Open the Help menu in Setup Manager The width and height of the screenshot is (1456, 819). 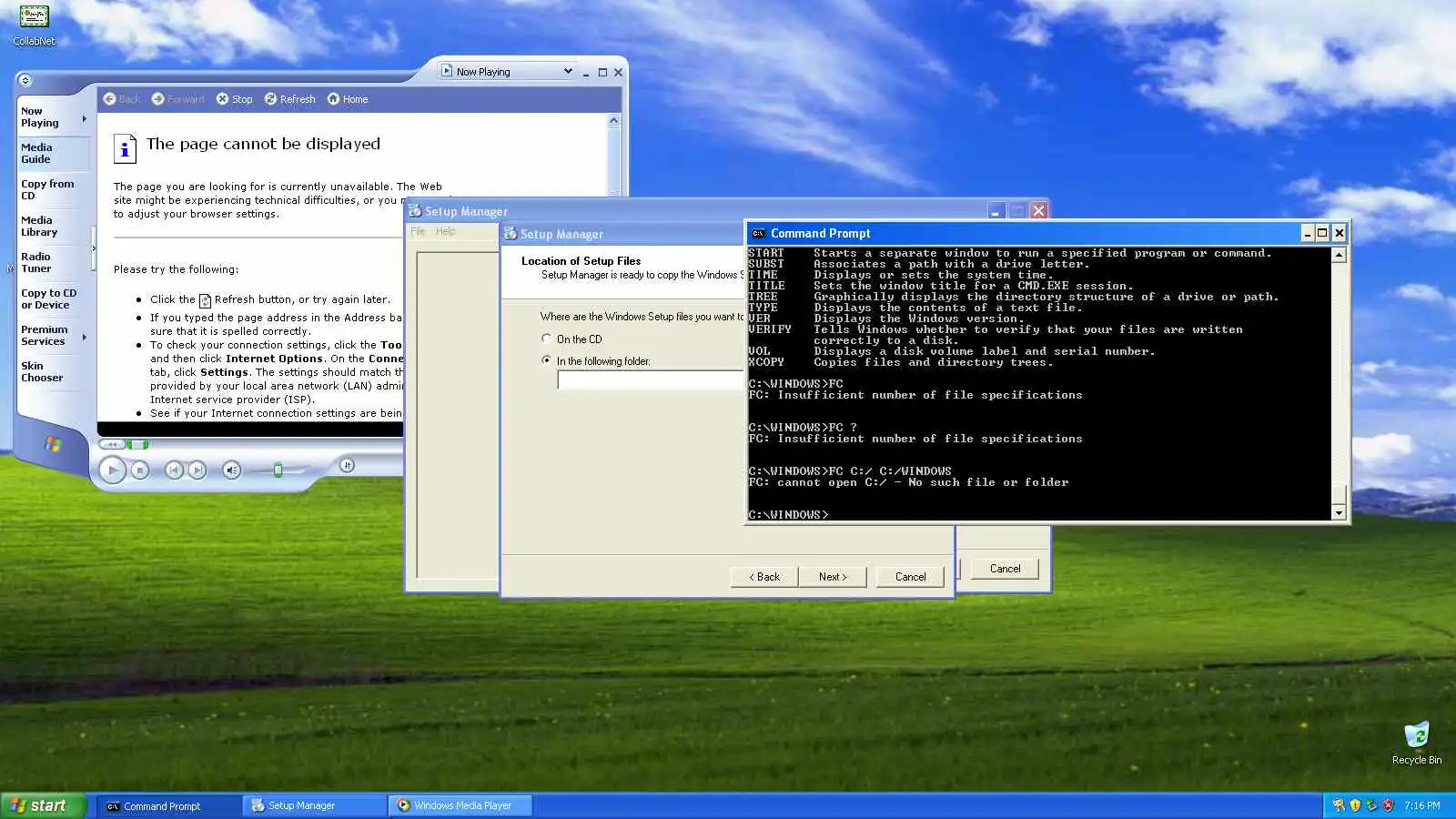pos(445,231)
